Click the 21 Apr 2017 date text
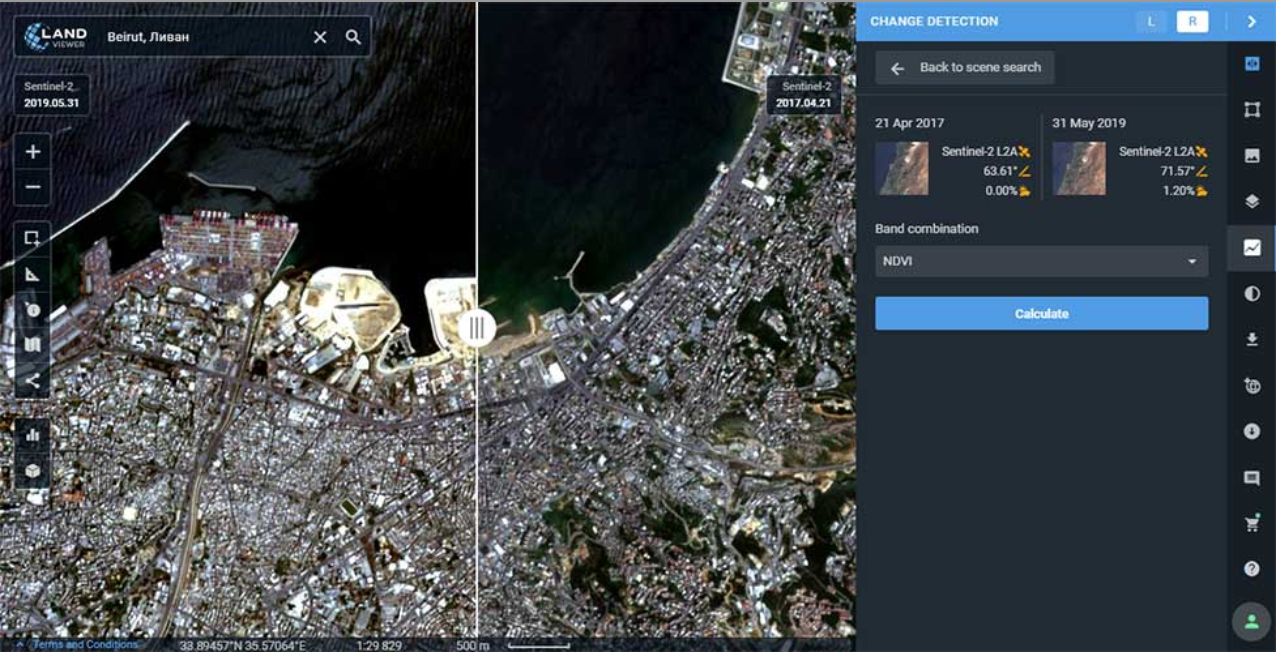1276x656 pixels. click(909, 123)
